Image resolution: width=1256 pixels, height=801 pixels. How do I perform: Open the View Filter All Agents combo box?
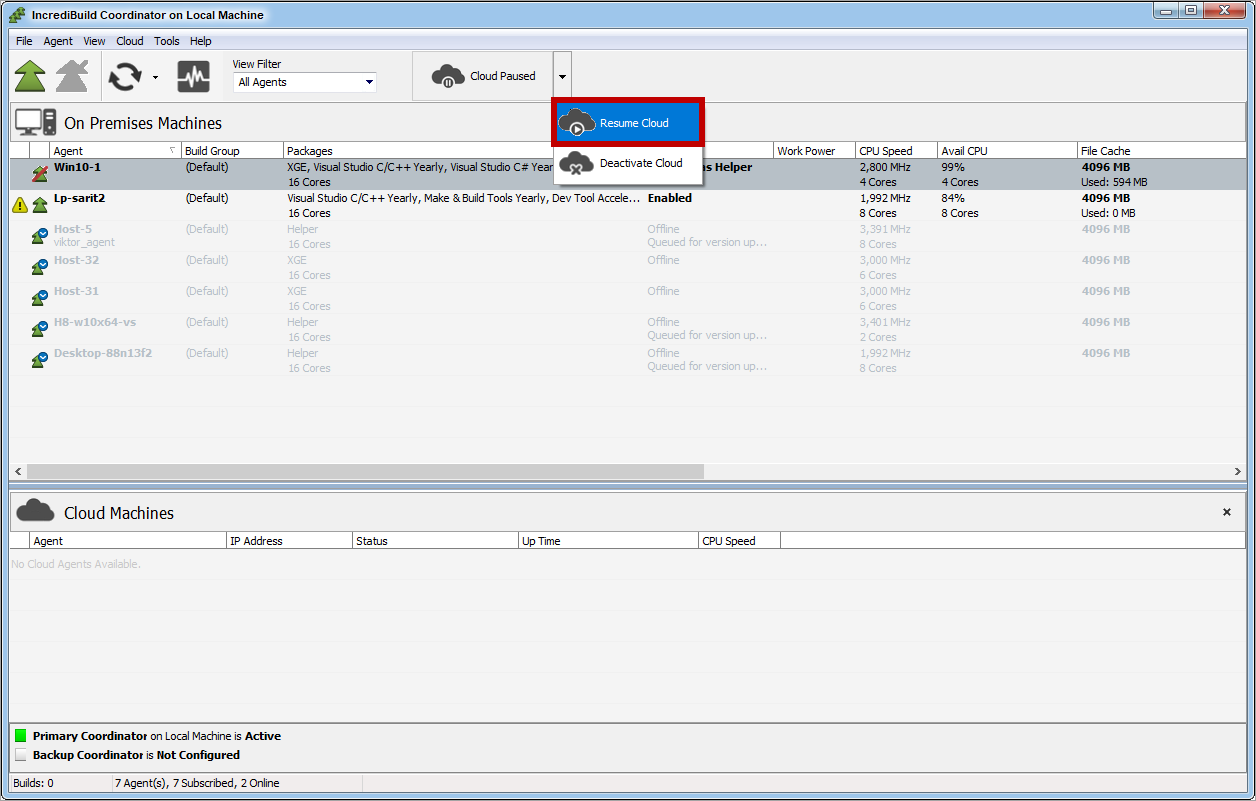(305, 82)
